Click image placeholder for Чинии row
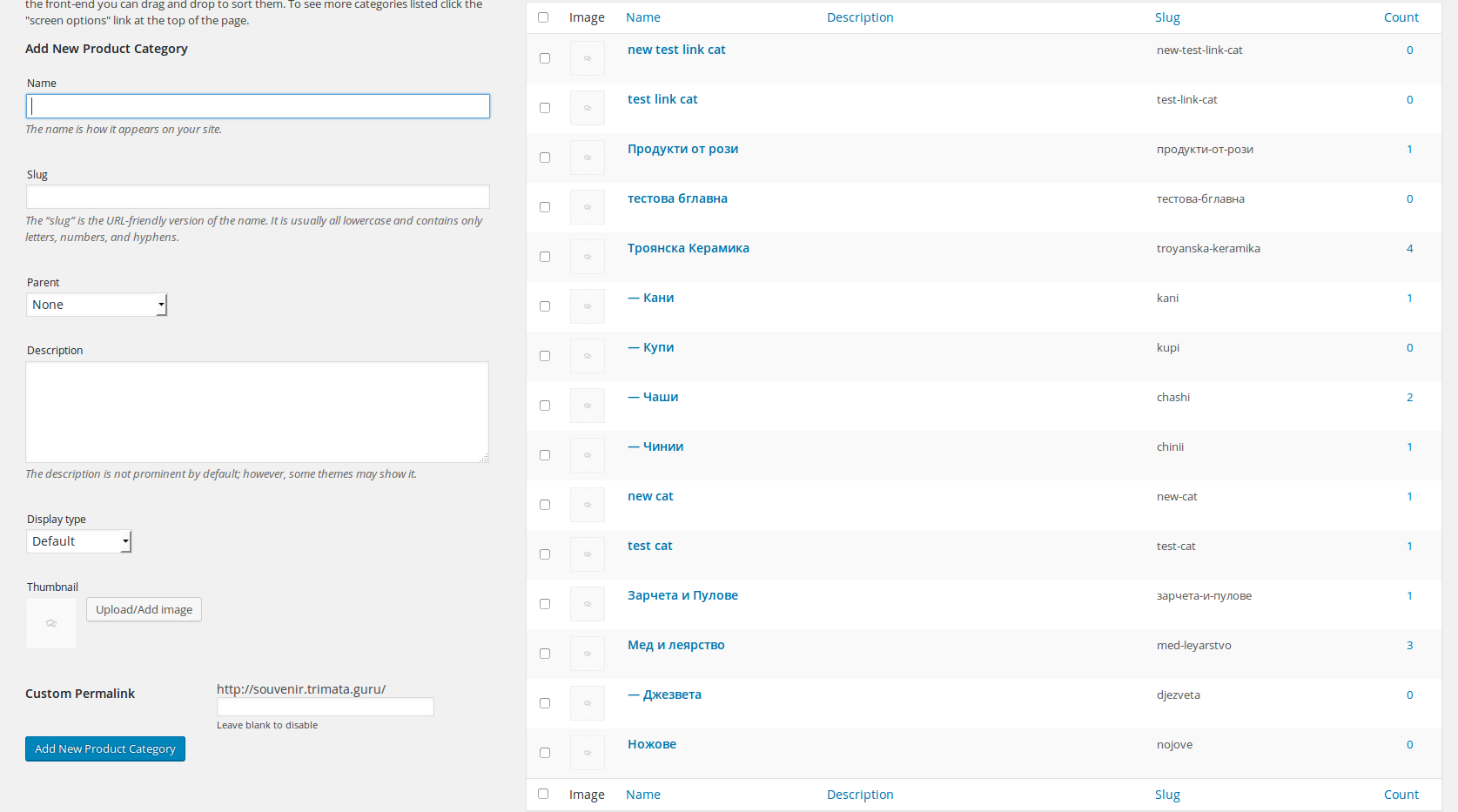Viewport: 1458px width, 812px height. pos(588,455)
